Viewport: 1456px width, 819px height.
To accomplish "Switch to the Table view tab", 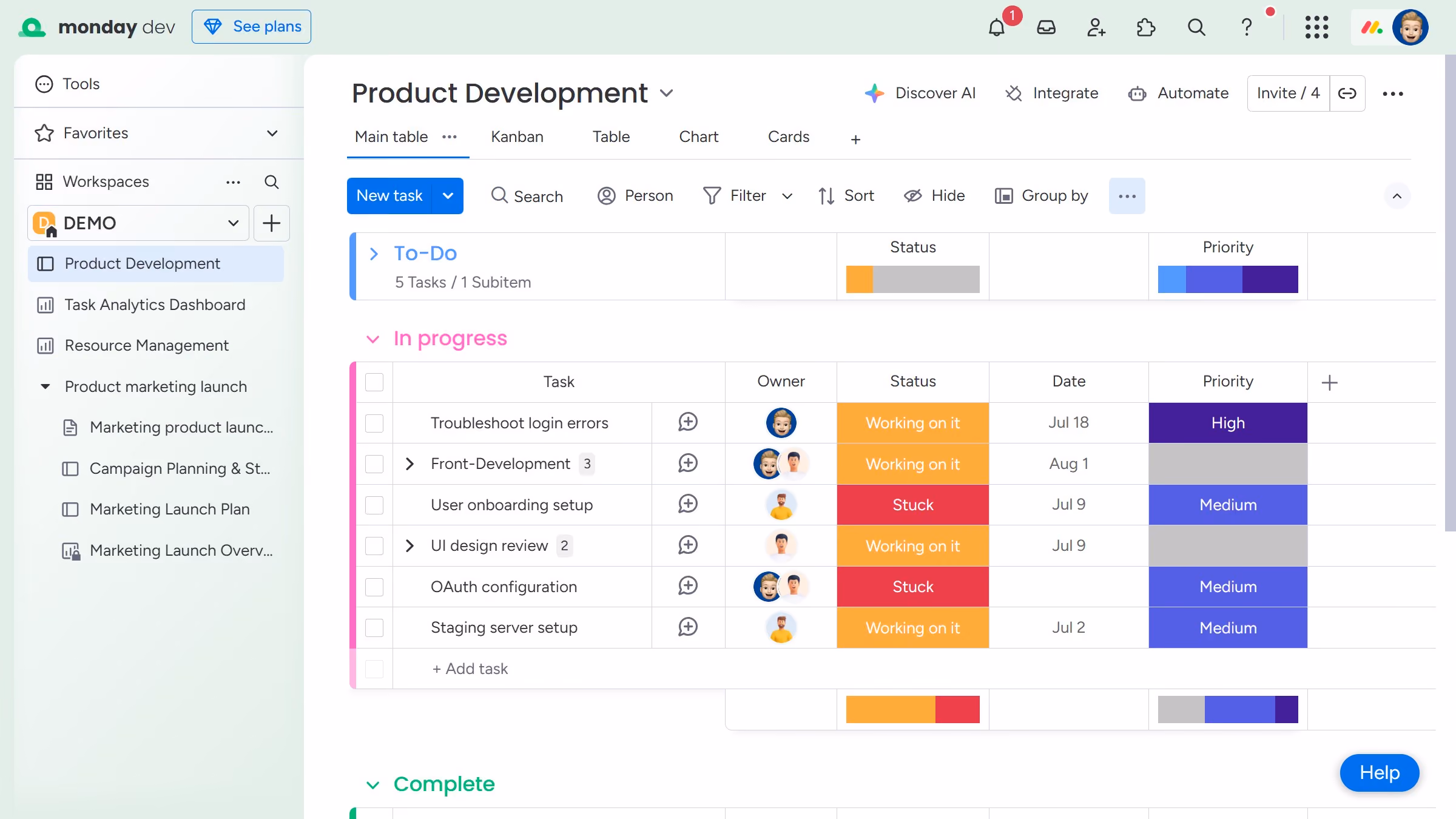I will (x=611, y=137).
